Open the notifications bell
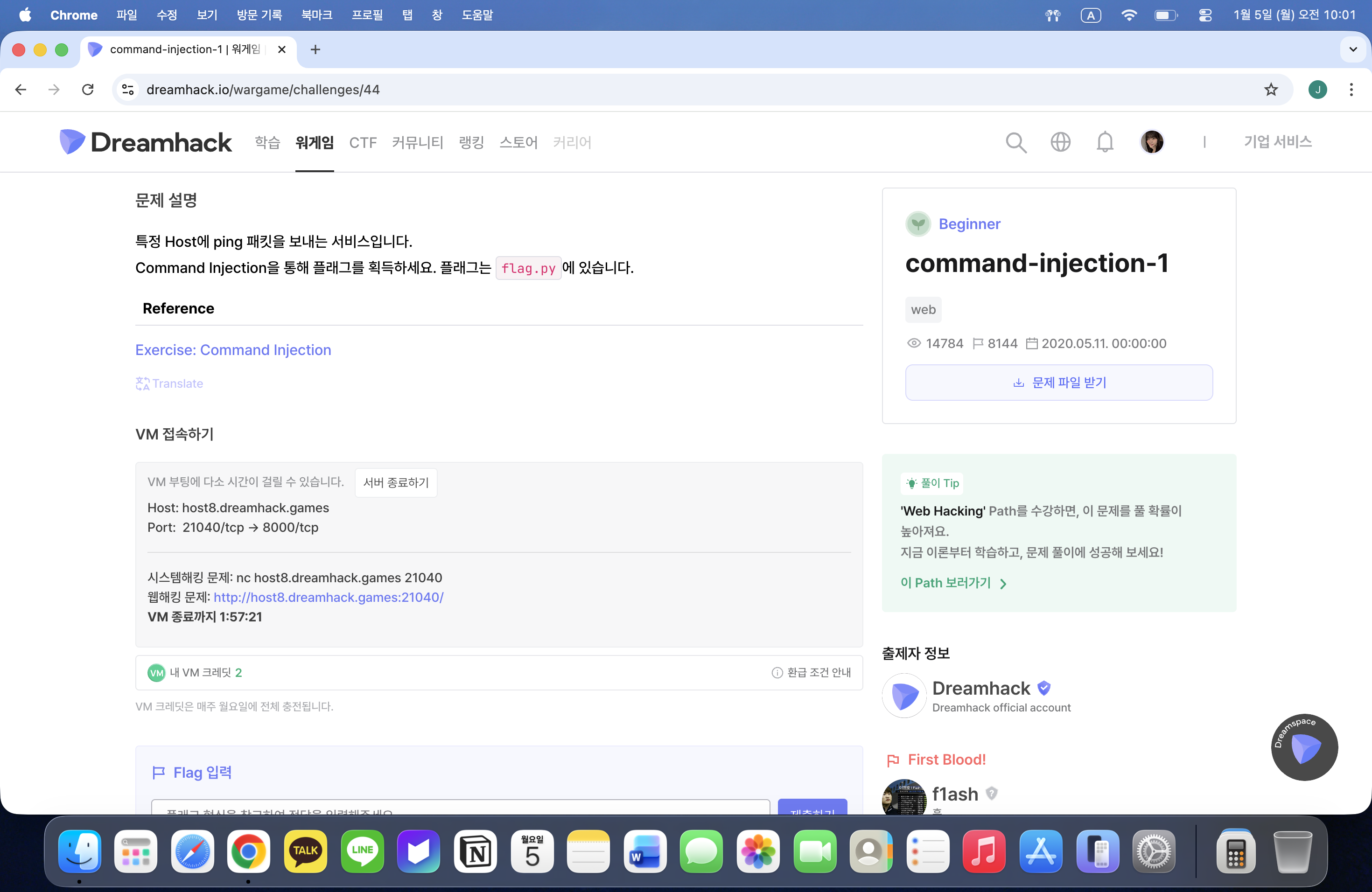The image size is (1372, 892). (1105, 142)
